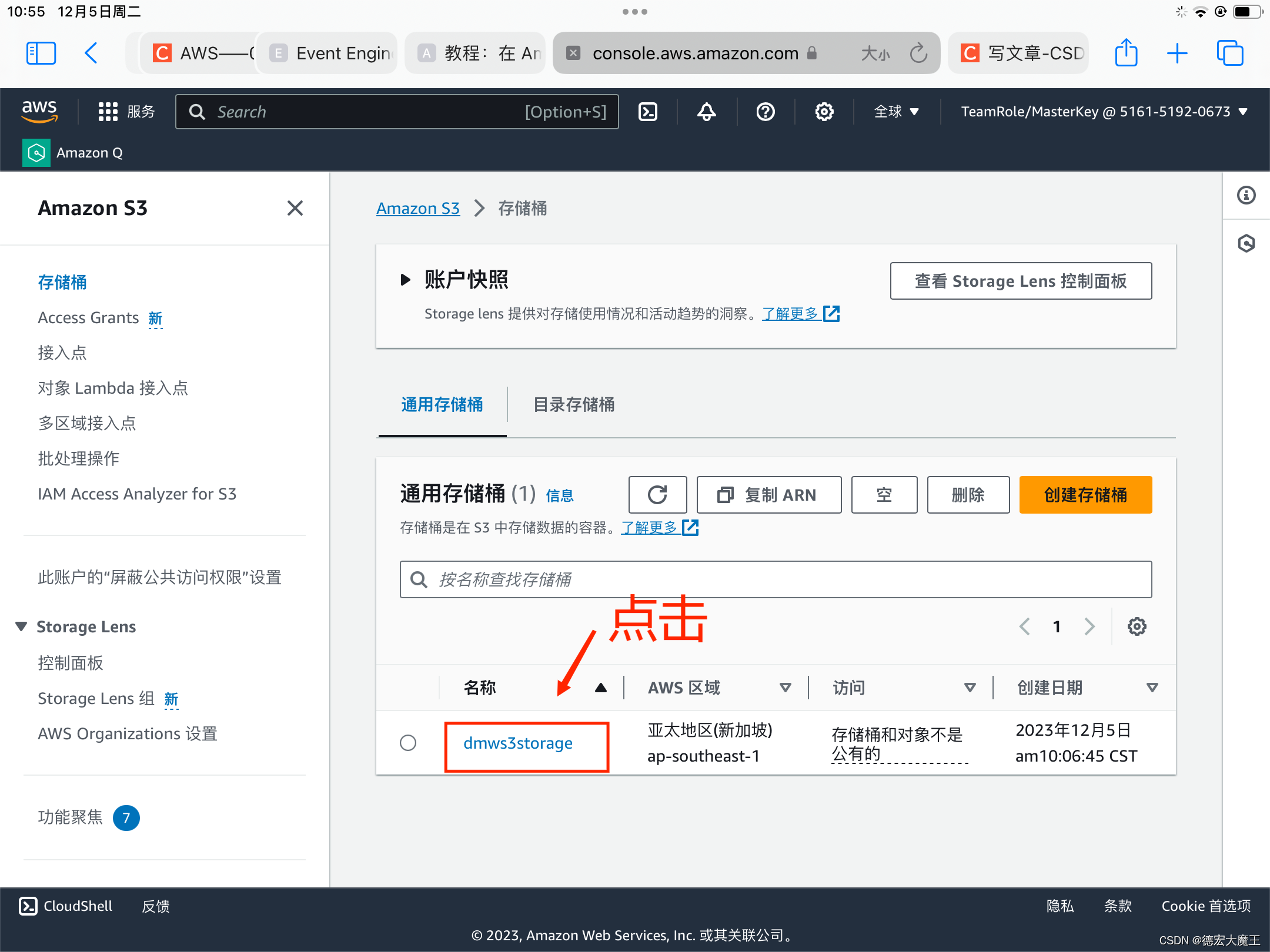Click the Amazon S3 breadcrumb link
The image size is (1270, 952).
(418, 208)
